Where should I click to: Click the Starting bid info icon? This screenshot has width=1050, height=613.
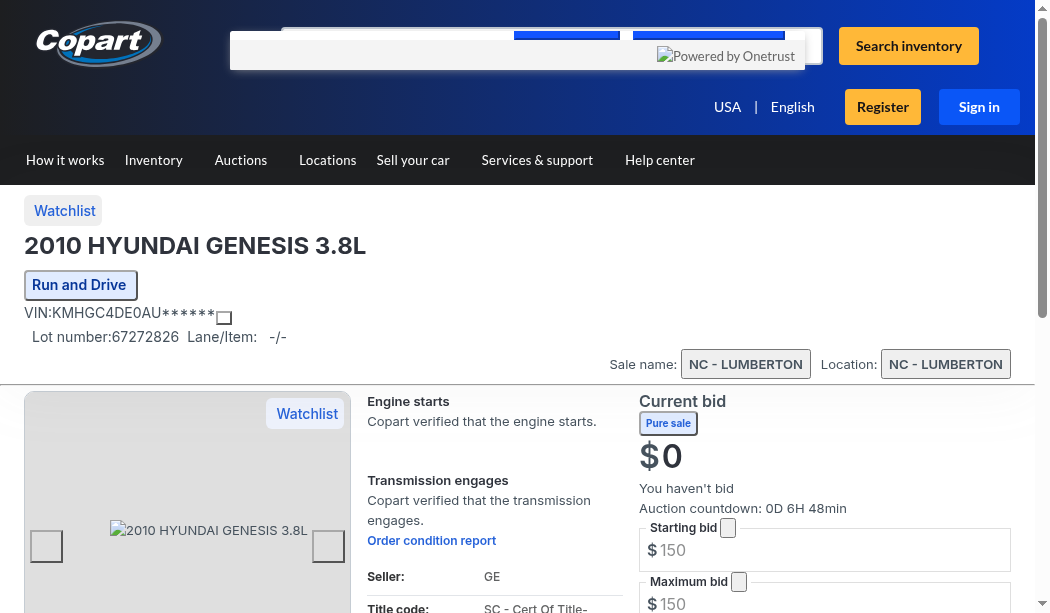(728, 528)
